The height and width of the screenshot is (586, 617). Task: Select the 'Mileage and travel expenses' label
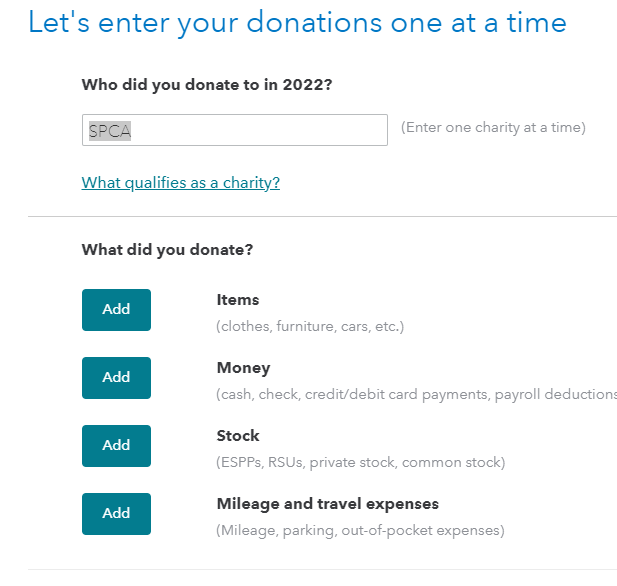(328, 504)
